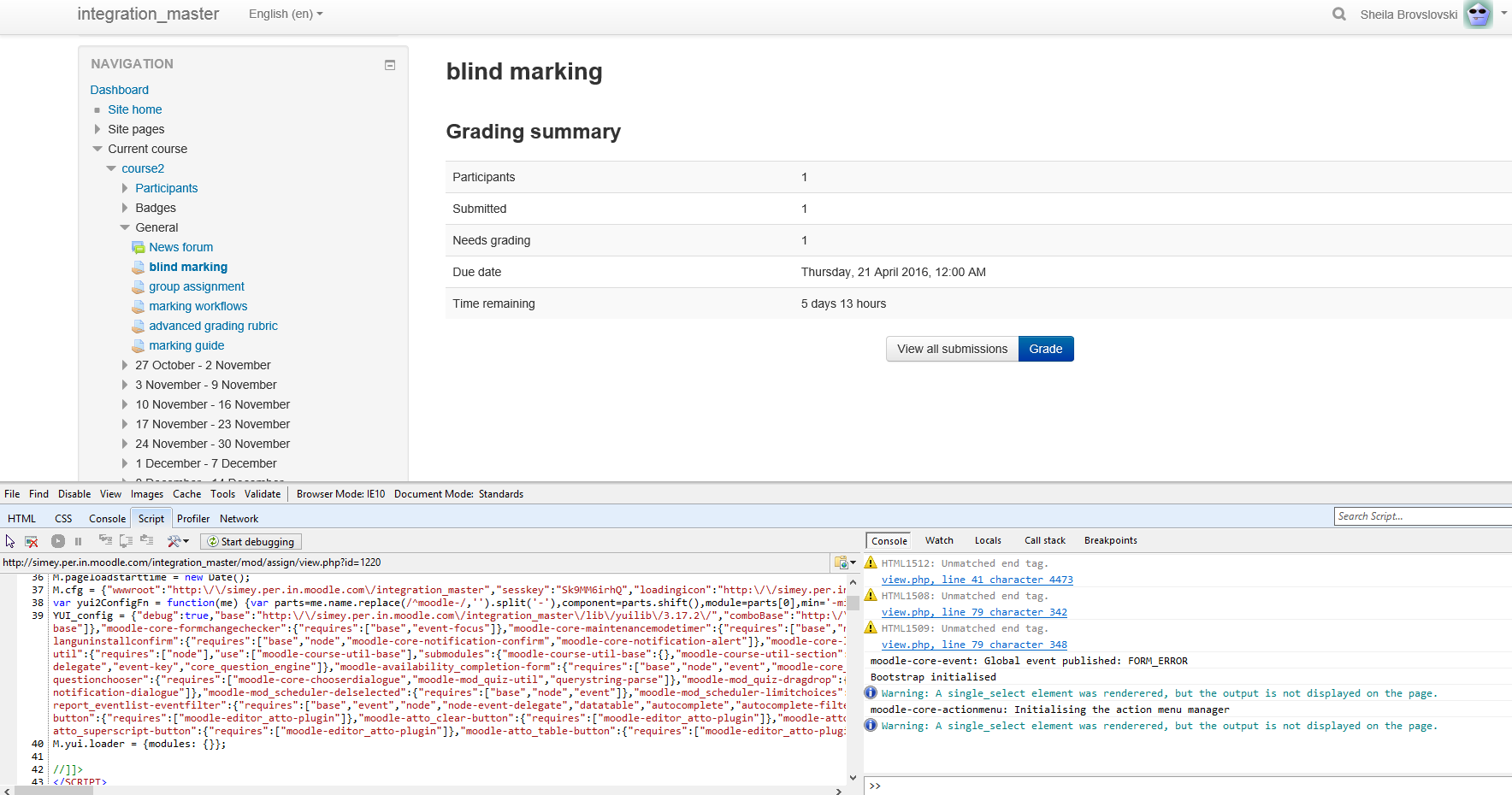The width and height of the screenshot is (1512, 795).
Task: Open the Validate menu in developer tools
Action: click(x=263, y=494)
